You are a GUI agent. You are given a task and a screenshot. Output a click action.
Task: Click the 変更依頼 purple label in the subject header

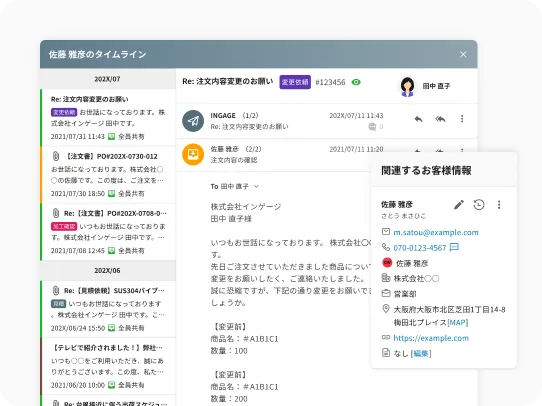tap(295, 82)
